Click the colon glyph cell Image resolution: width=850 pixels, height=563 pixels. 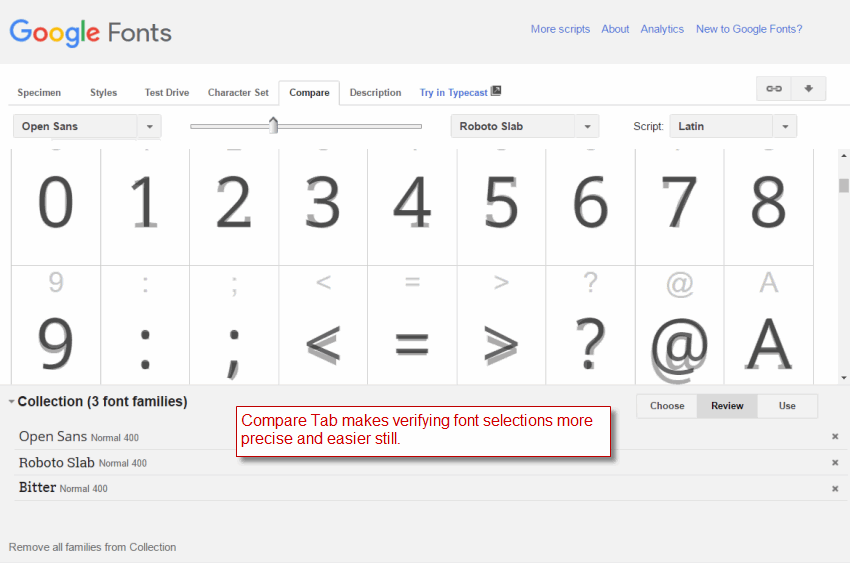click(145, 325)
